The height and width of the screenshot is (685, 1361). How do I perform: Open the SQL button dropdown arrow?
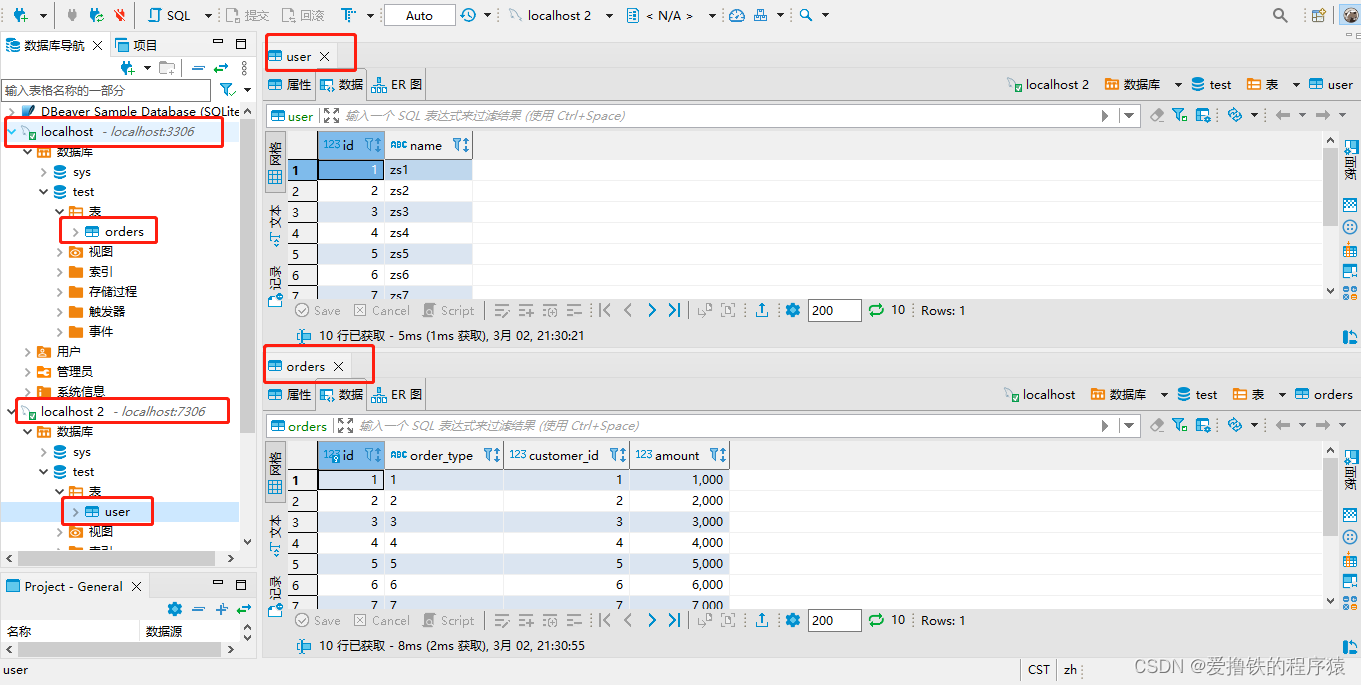pyautogui.click(x=208, y=16)
